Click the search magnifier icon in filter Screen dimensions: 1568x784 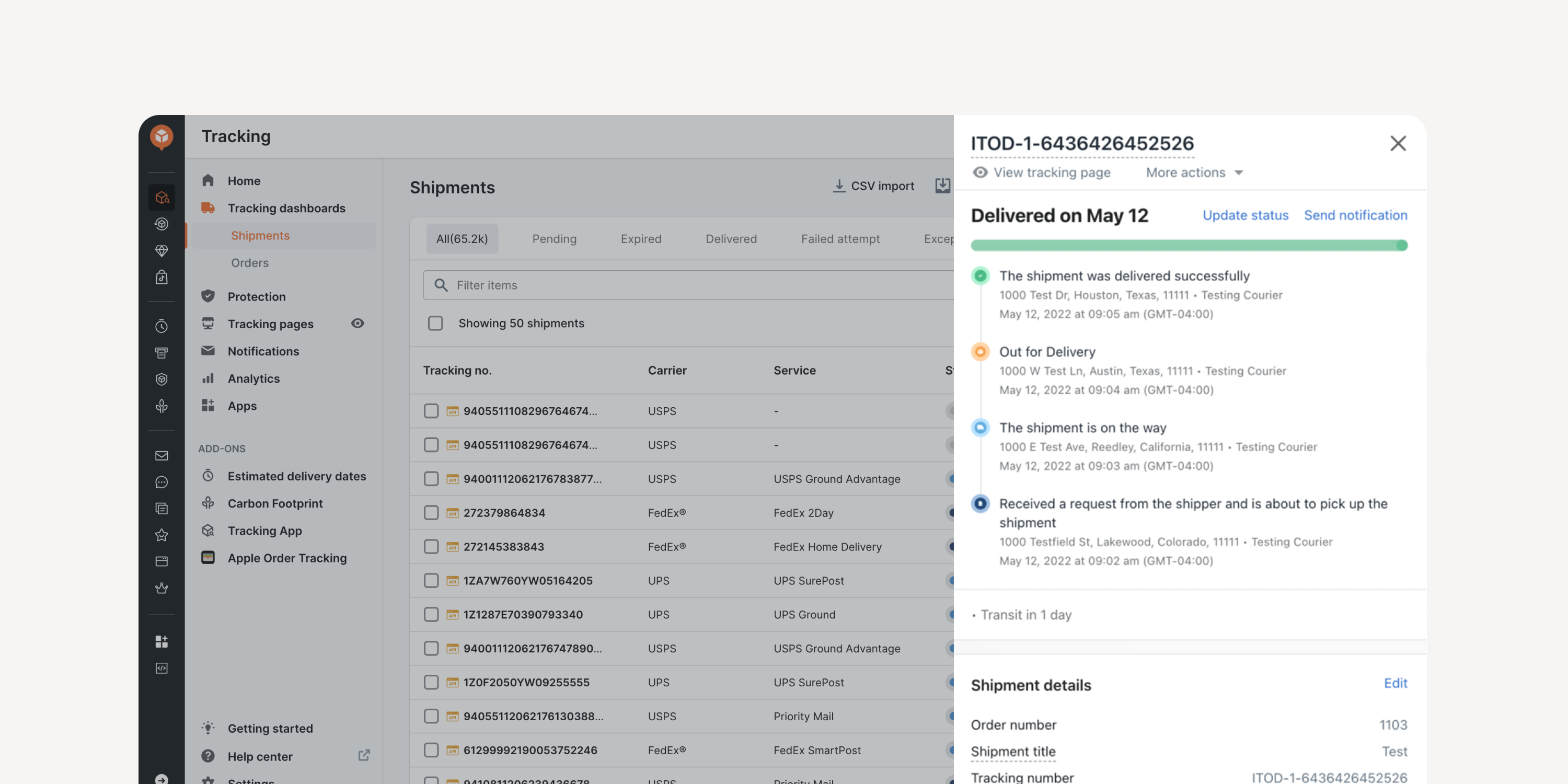point(441,285)
